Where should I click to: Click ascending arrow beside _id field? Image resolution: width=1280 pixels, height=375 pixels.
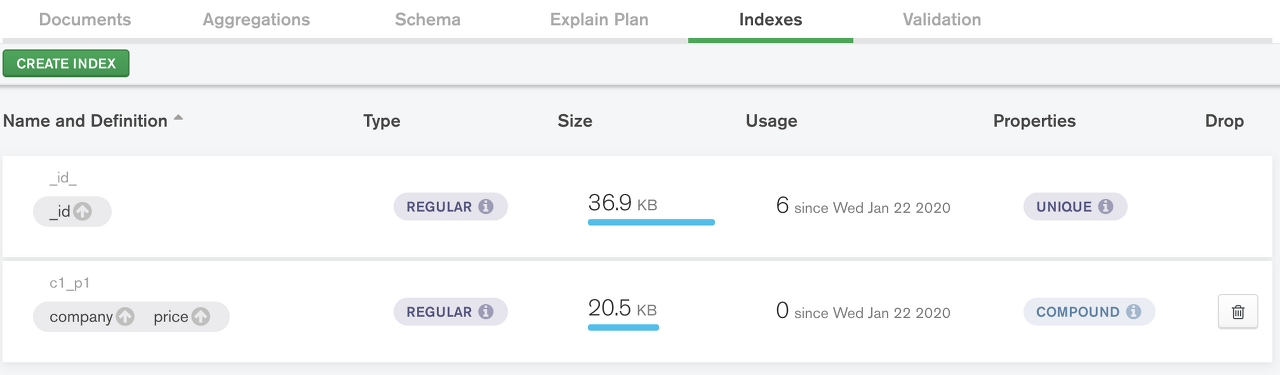pyautogui.click(x=83, y=212)
